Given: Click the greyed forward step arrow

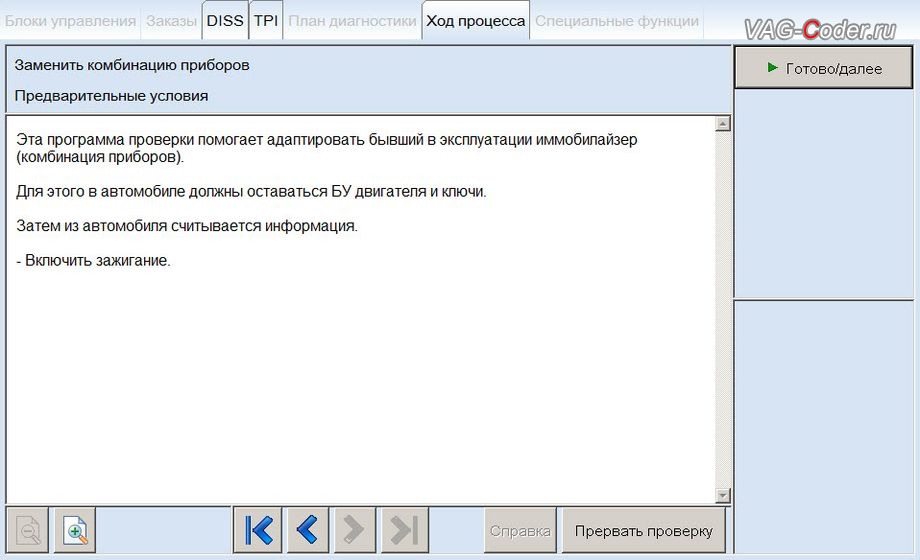Looking at the screenshot, I should point(355,531).
